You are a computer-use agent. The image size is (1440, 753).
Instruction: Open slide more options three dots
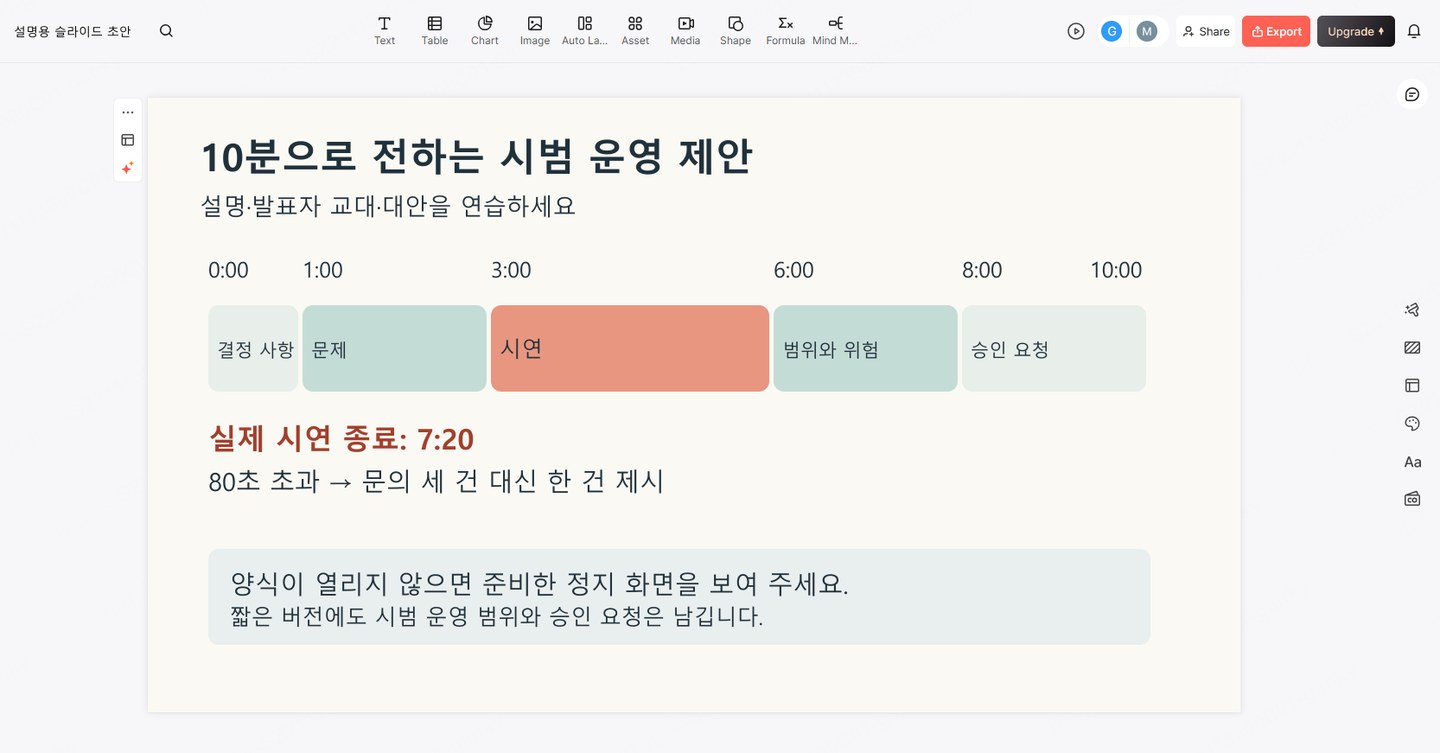tap(128, 112)
